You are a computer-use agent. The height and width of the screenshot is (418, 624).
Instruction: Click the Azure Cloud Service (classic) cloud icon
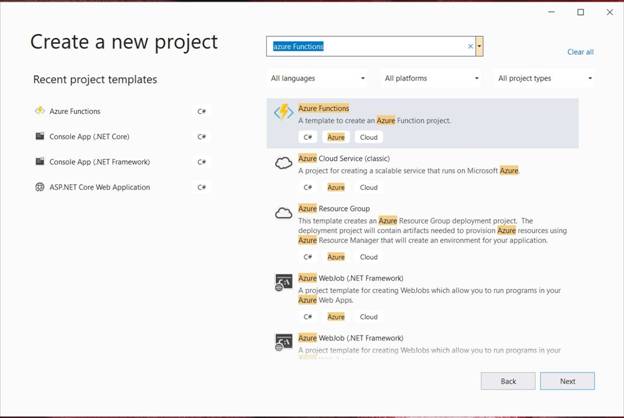coord(284,163)
